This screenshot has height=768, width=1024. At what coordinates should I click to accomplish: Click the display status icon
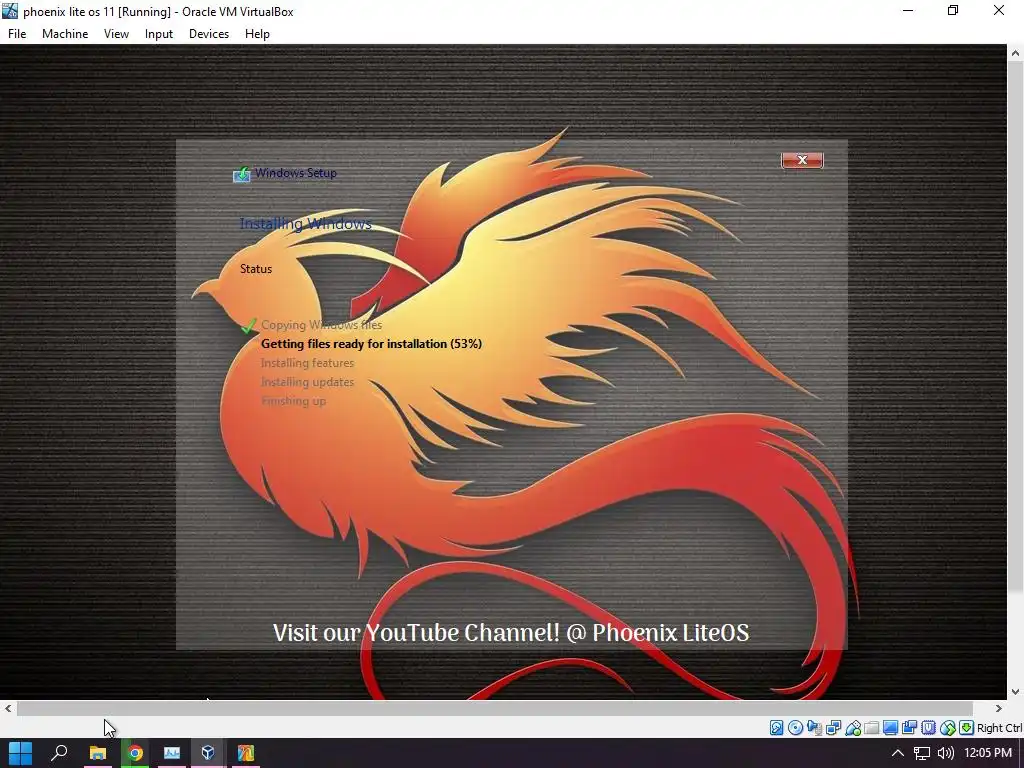coord(890,728)
